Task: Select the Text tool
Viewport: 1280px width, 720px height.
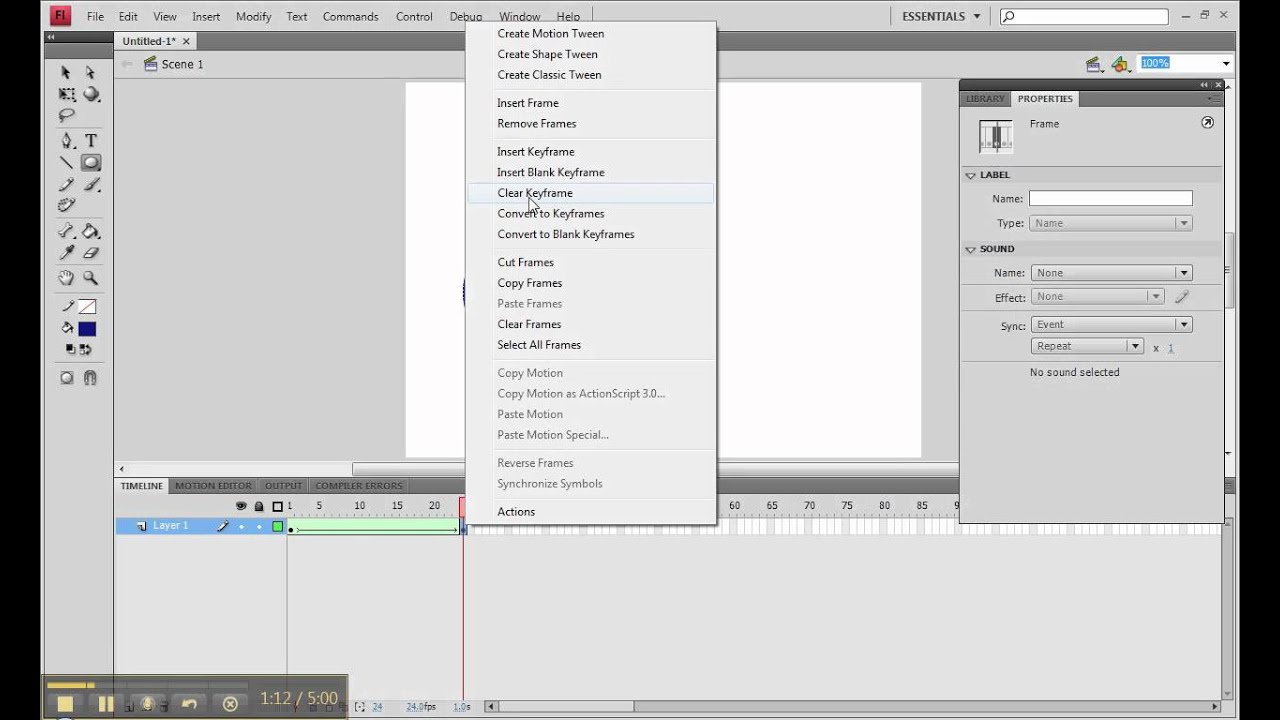Action: [91, 141]
